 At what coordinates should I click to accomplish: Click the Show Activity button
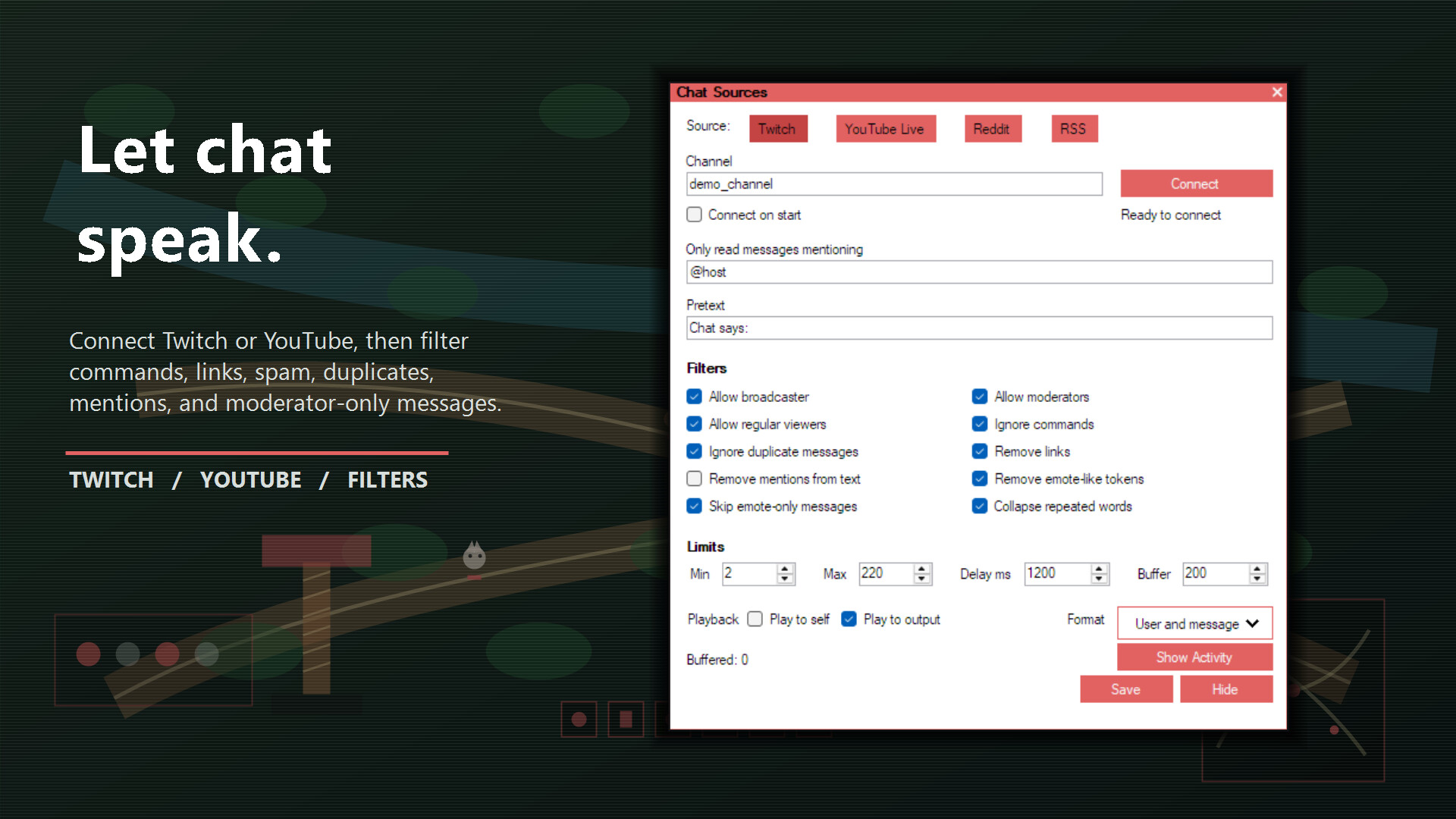[1194, 657]
